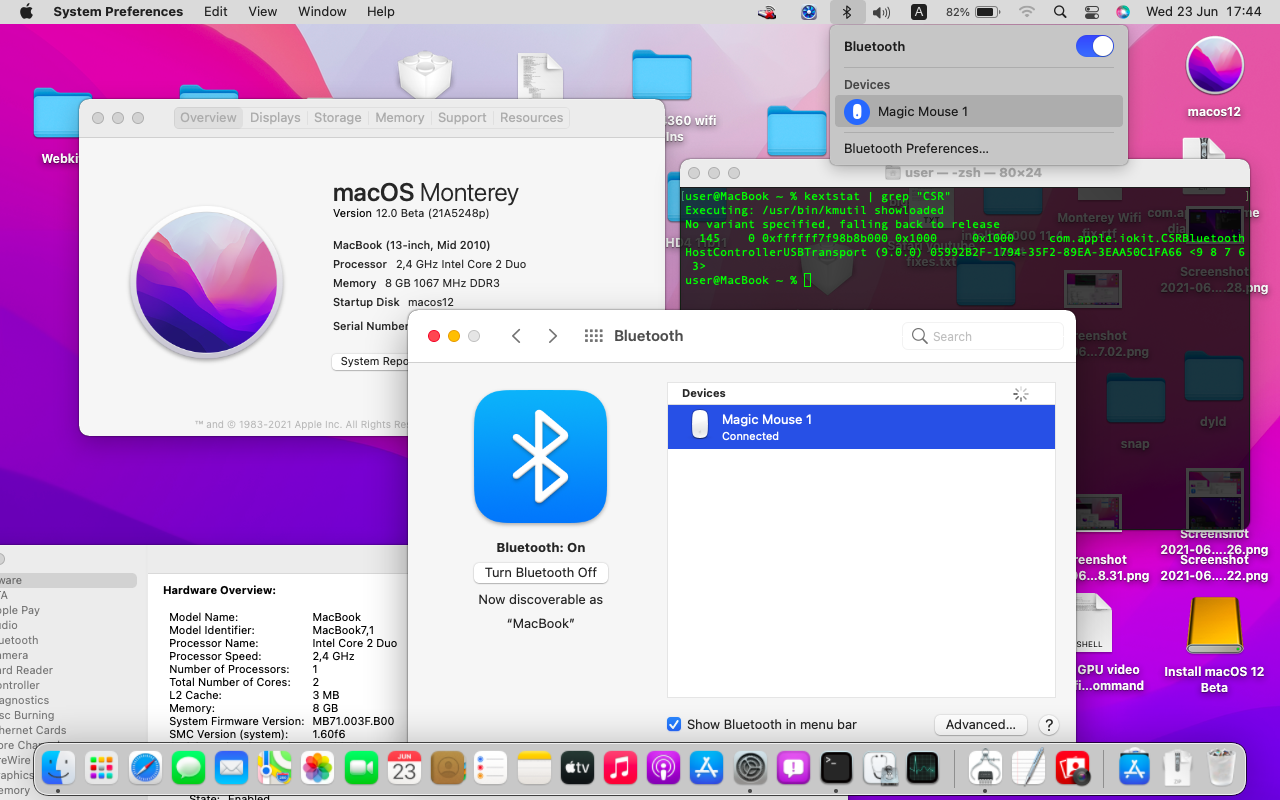Launch Safari from the Dock
This screenshot has height=800, width=1280.
[x=145, y=768]
